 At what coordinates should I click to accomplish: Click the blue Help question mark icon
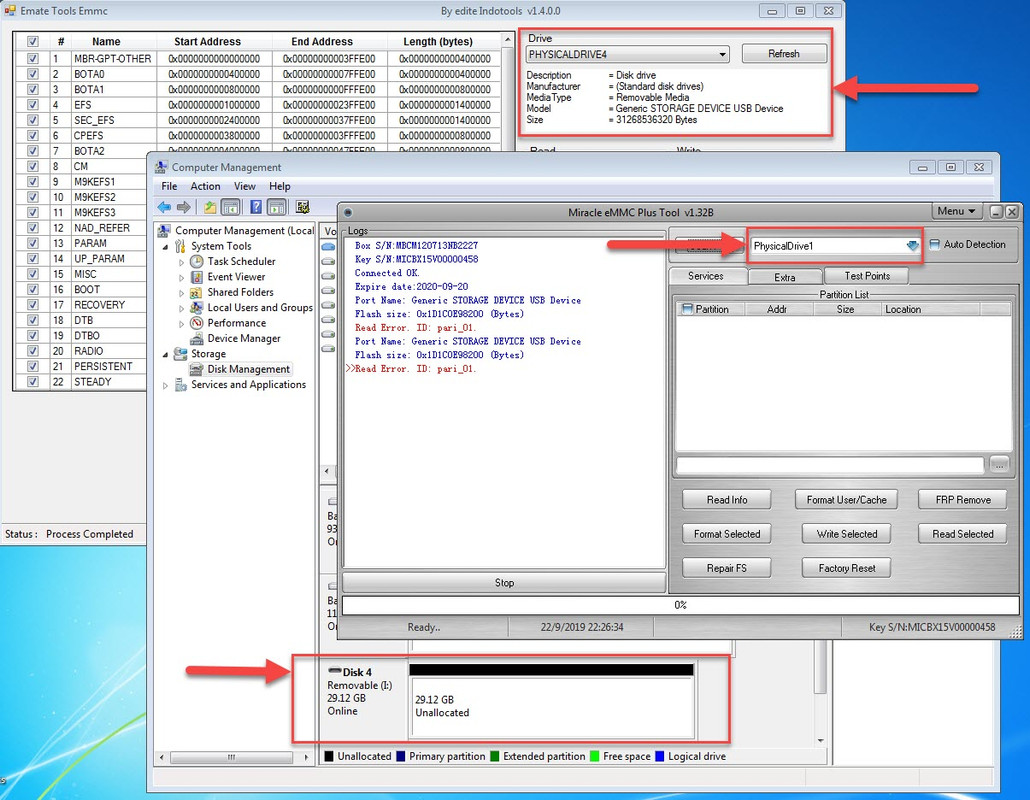[256, 208]
